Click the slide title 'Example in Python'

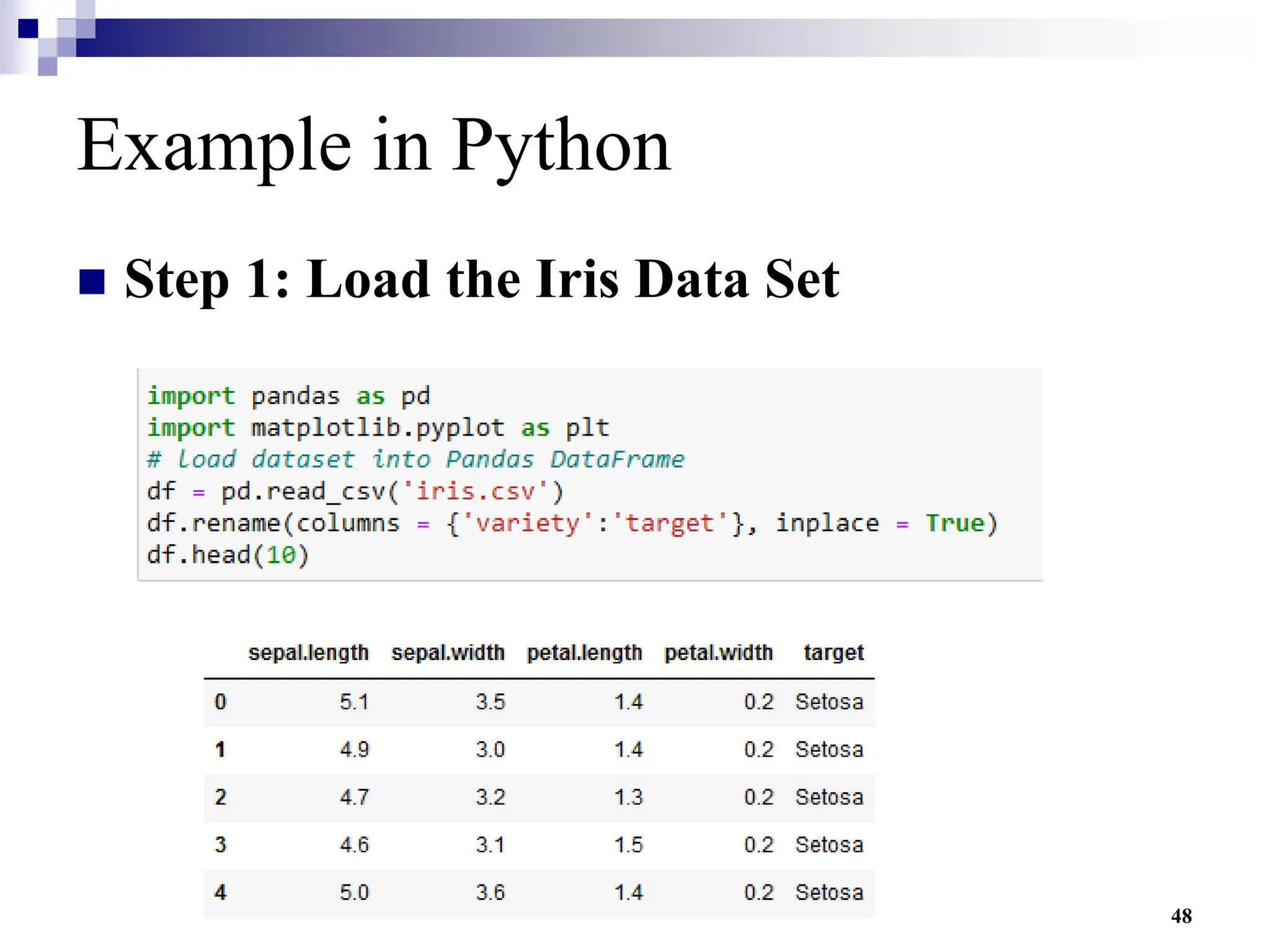pyautogui.click(x=374, y=146)
